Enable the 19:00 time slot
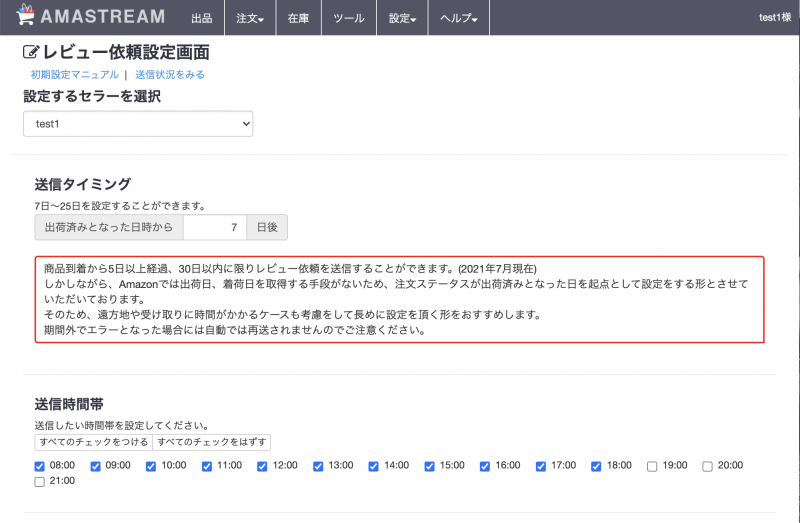This screenshot has width=800, height=523. pyautogui.click(x=652, y=466)
